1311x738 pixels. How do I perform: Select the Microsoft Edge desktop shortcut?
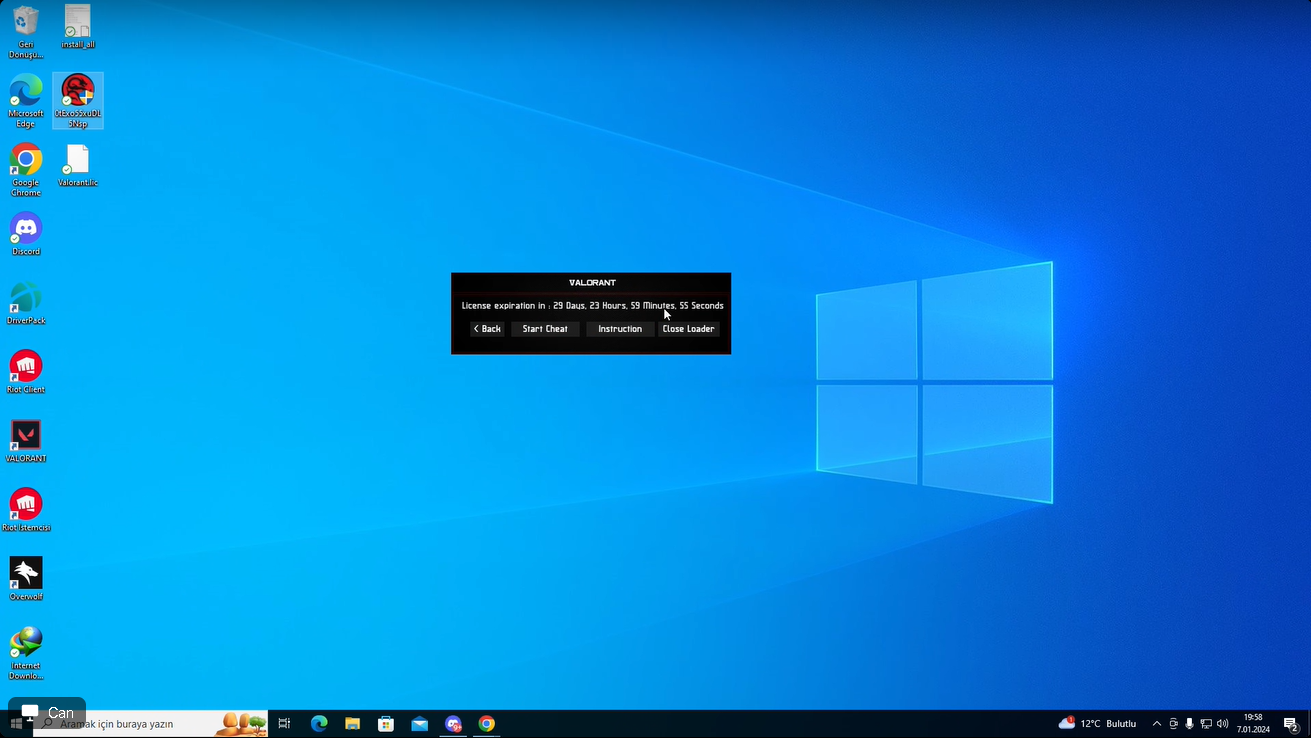tap(26, 101)
